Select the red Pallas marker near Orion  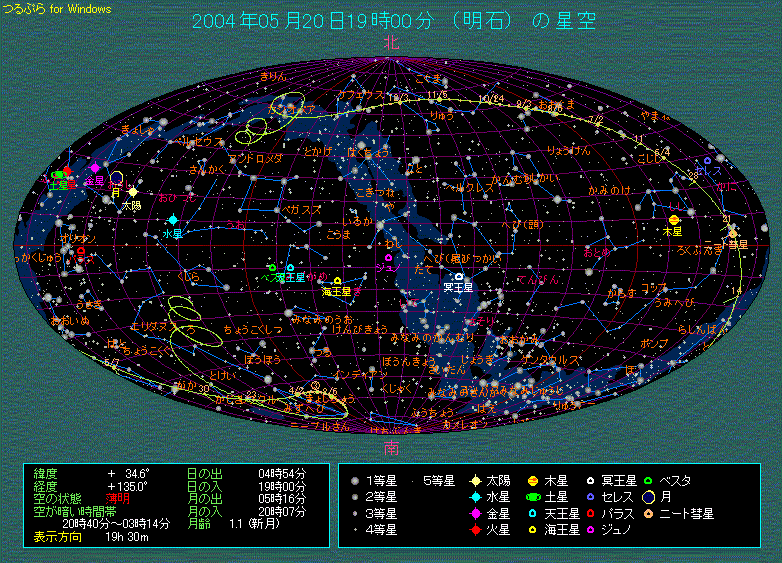(81, 251)
